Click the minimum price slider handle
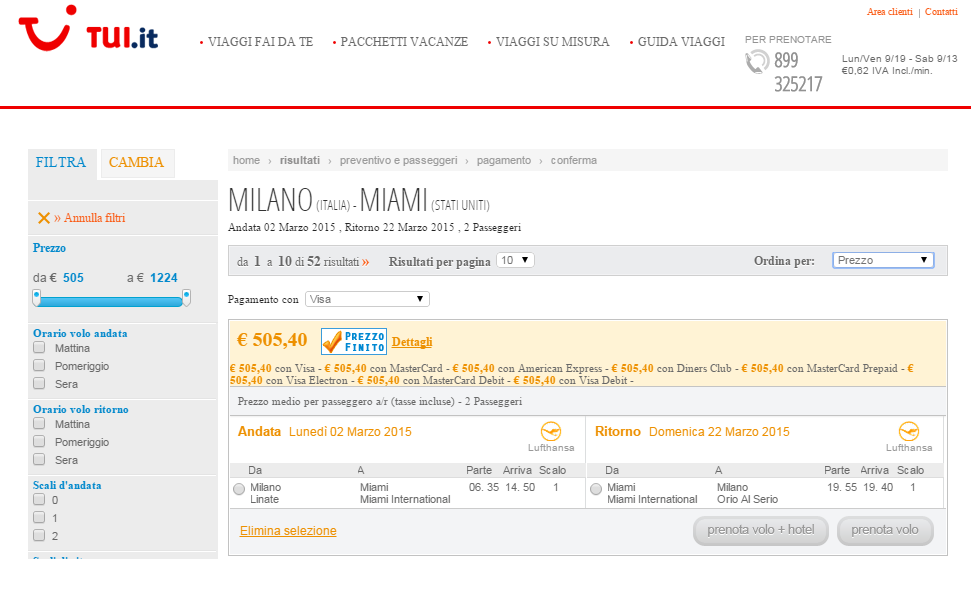Image resolution: width=978 pixels, height=608 pixels. pos(37,297)
